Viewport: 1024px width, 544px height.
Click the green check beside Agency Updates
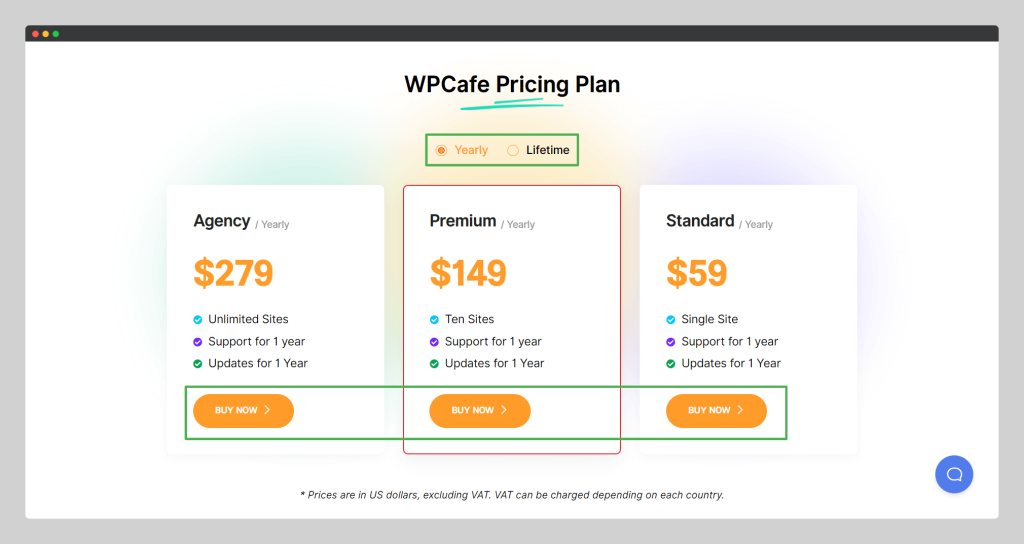tap(198, 364)
